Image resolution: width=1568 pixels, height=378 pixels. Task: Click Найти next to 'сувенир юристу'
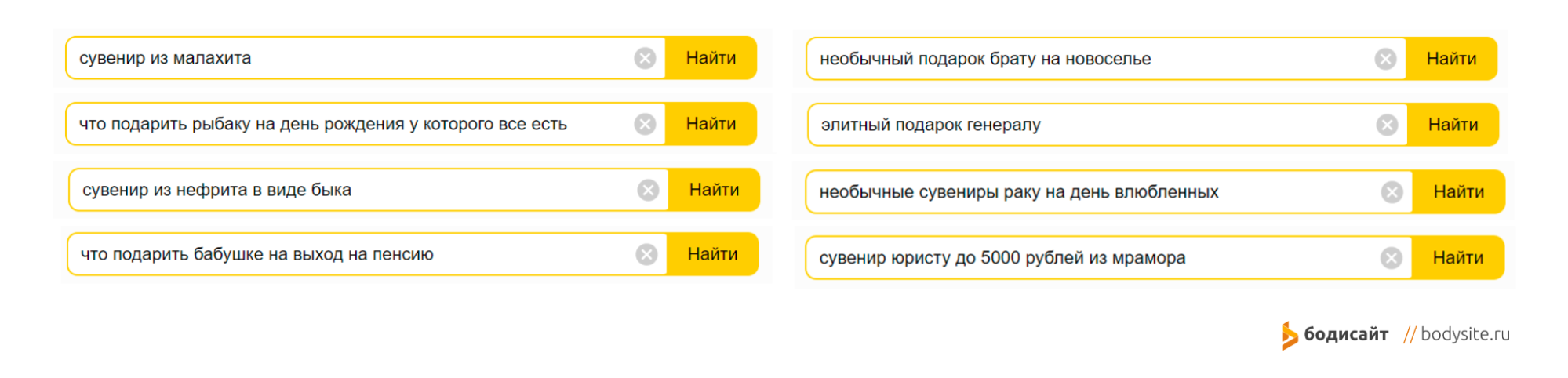1457,258
